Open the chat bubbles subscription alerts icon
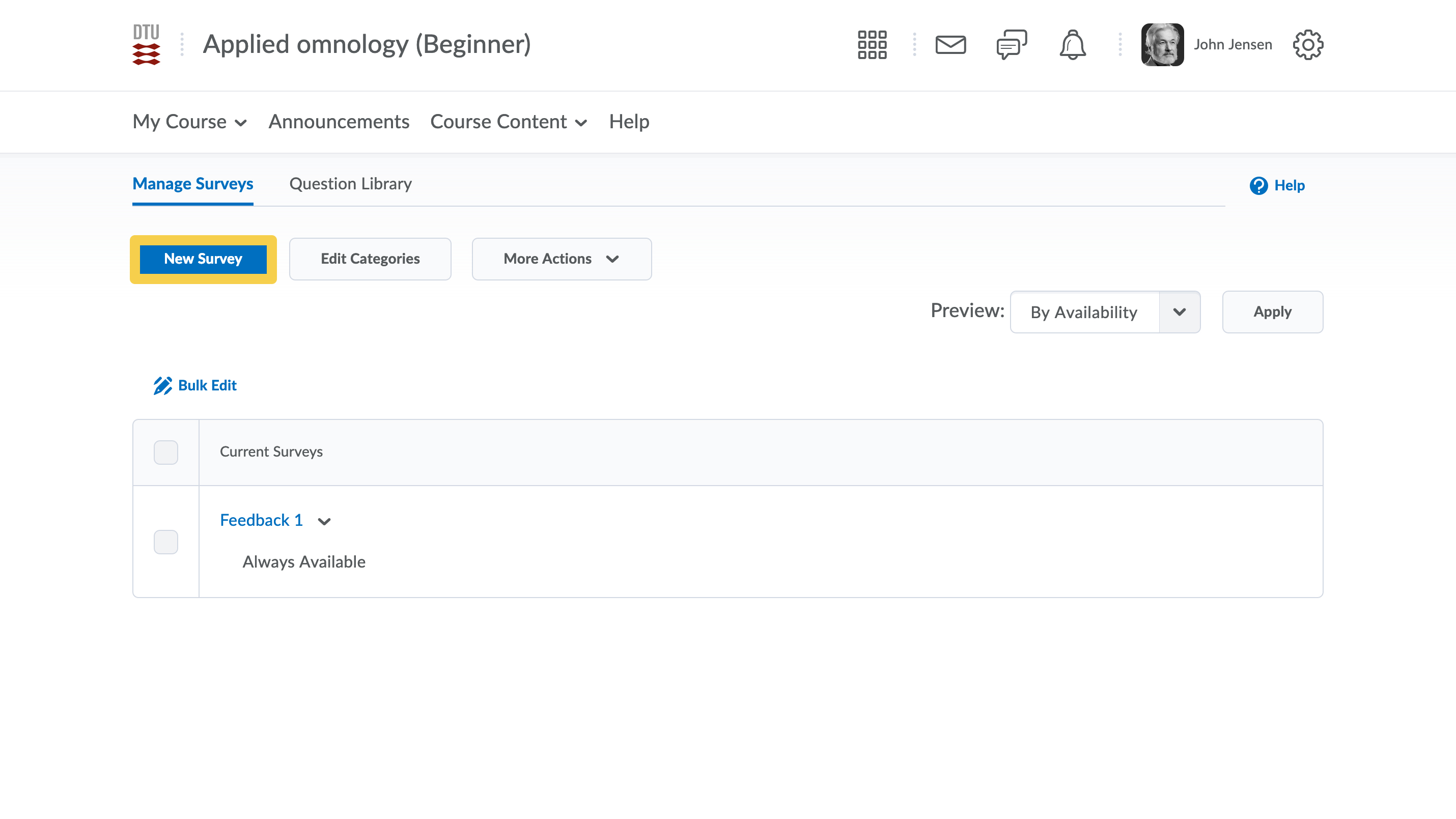1456x819 pixels. 1011,45
